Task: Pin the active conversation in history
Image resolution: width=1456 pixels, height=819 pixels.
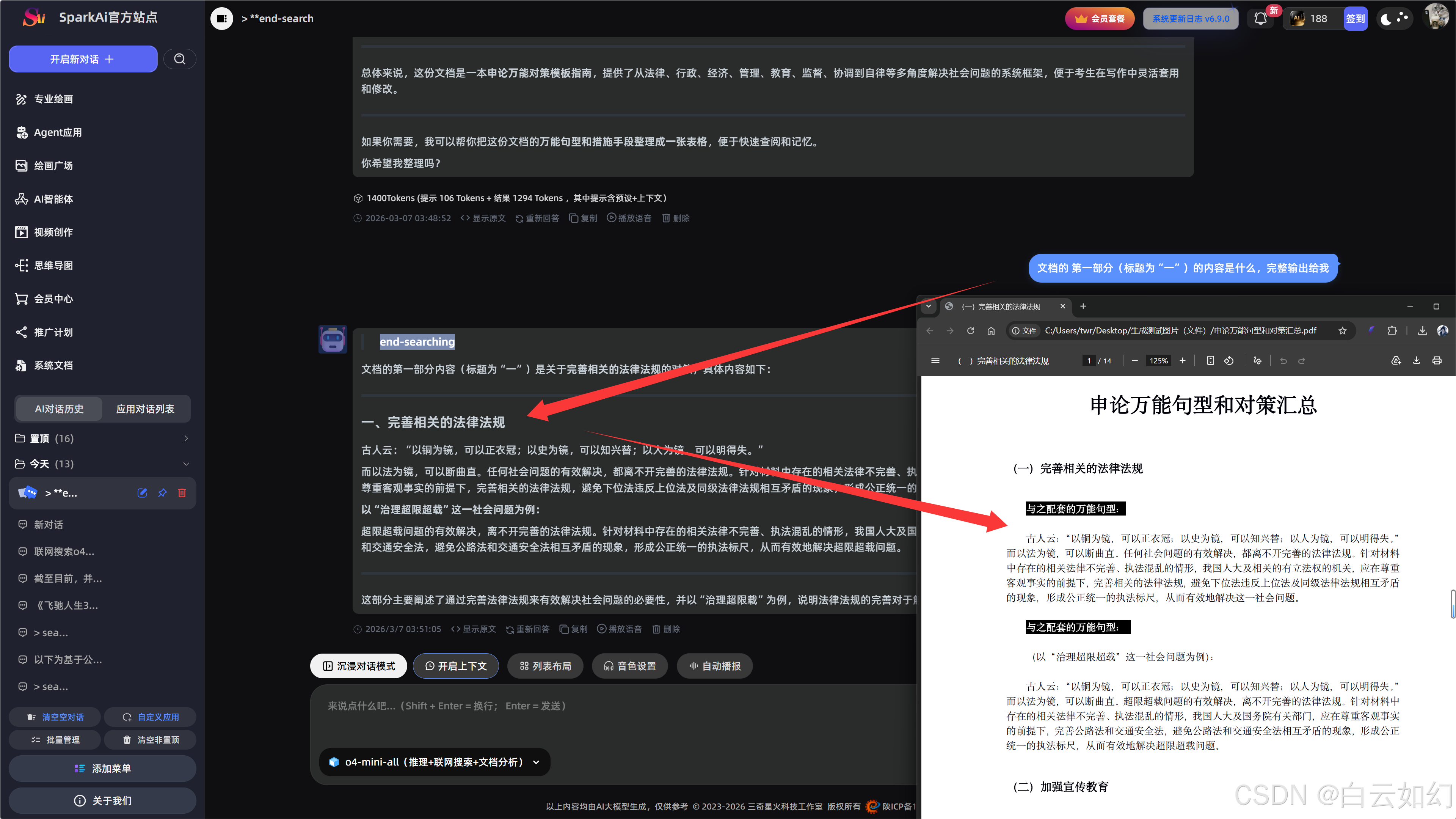Action: [x=162, y=493]
